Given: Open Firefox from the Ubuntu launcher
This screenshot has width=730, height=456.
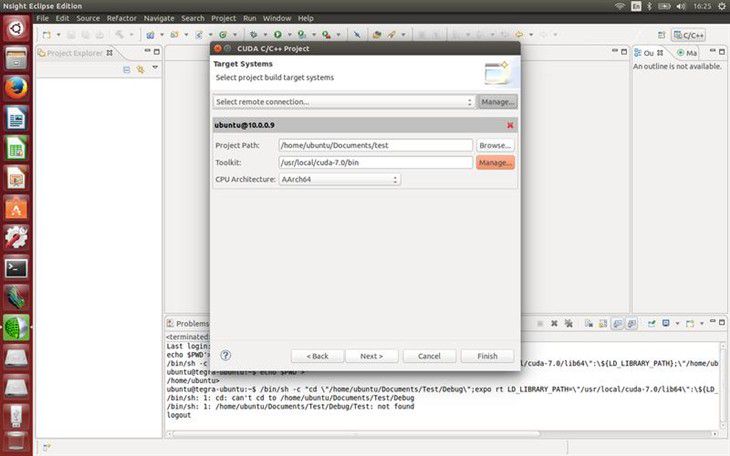Looking at the screenshot, I should (x=16, y=88).
